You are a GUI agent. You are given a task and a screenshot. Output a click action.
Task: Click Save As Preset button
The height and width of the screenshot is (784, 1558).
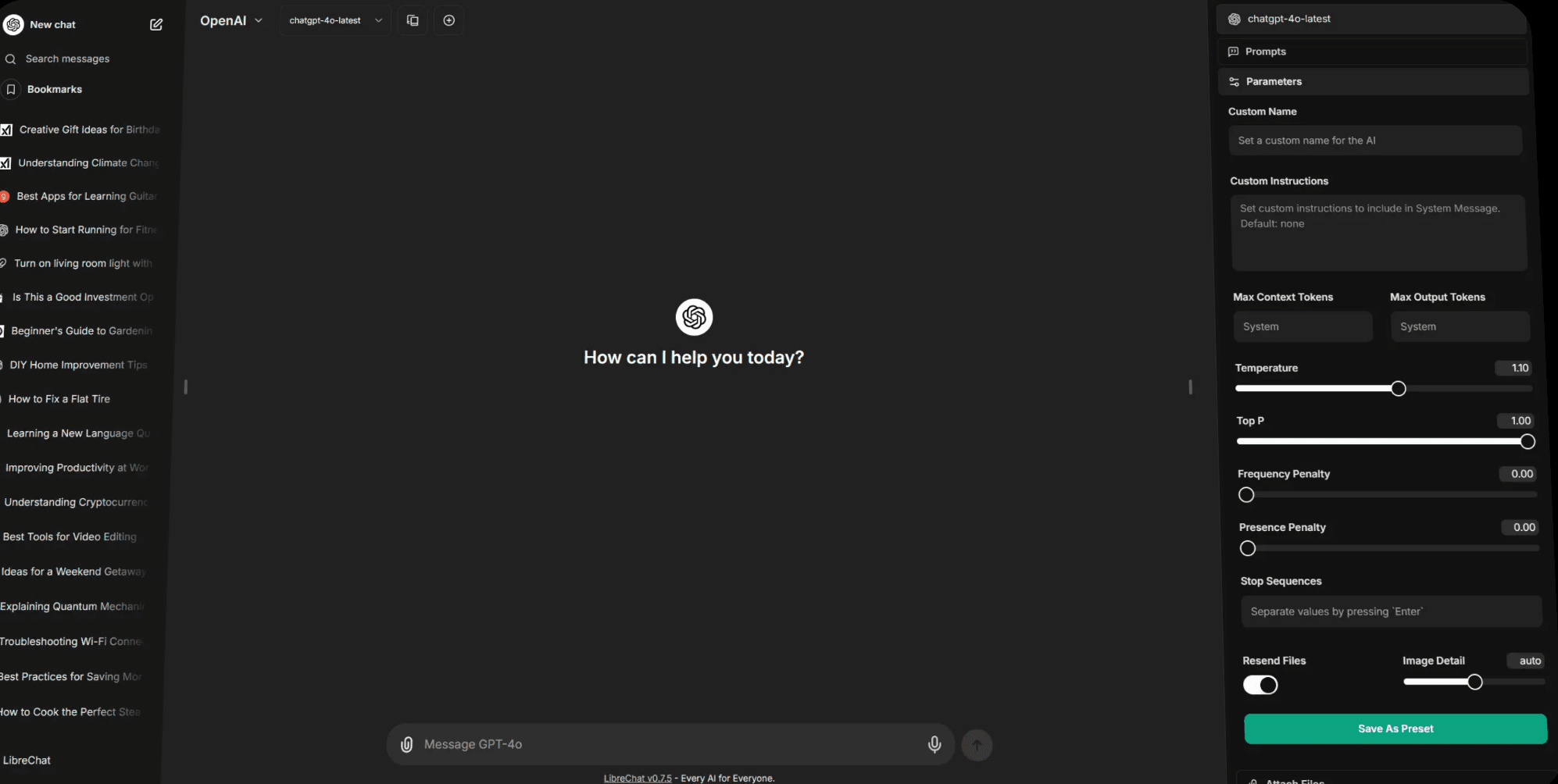click(1395, 729)
